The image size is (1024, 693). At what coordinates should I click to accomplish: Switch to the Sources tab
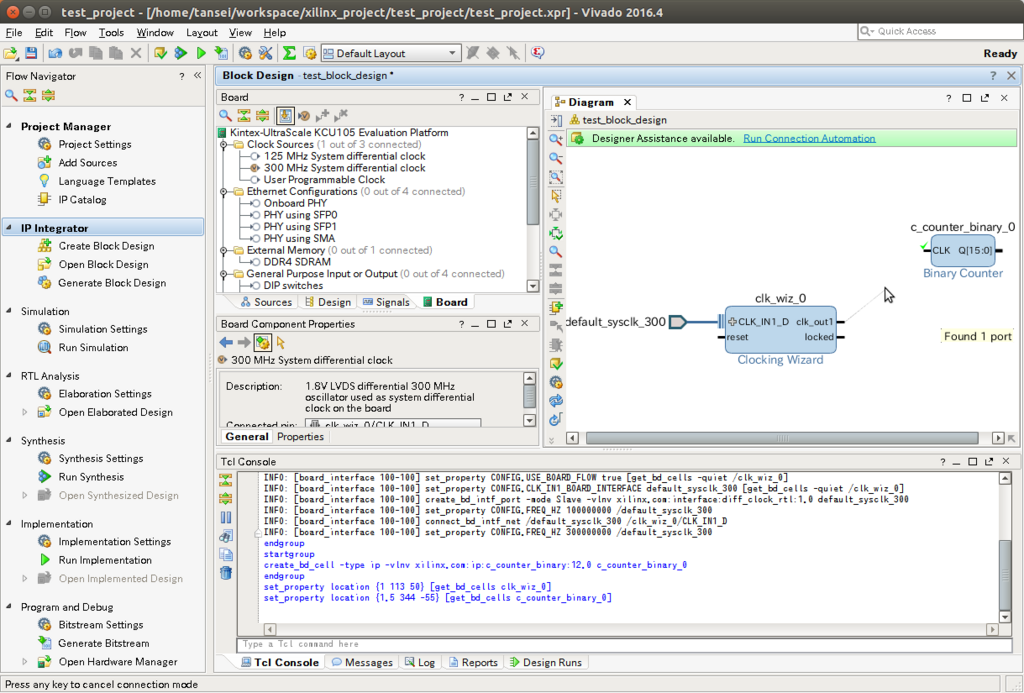coord(266,302)
